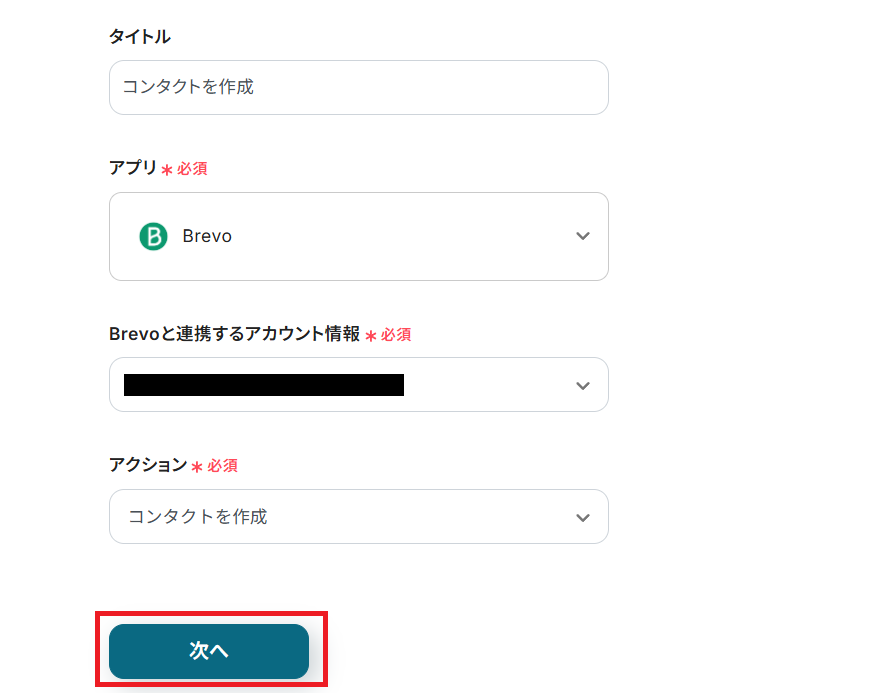This screenshot has height=693, width=882.
Task: Click the green Brevo logo icon
Action: pyautogui.click(x=153, y=236)
